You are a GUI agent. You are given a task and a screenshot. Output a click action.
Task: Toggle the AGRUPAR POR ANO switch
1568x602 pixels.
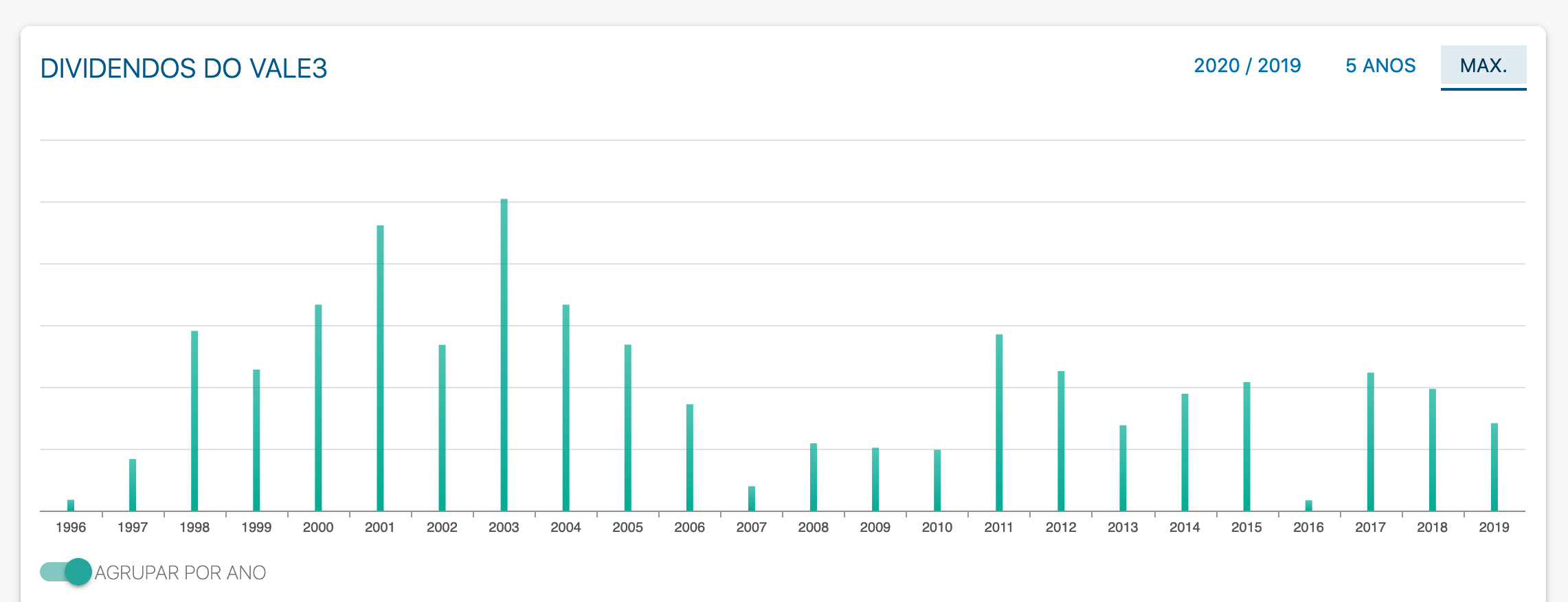click(x=66, y=572)
